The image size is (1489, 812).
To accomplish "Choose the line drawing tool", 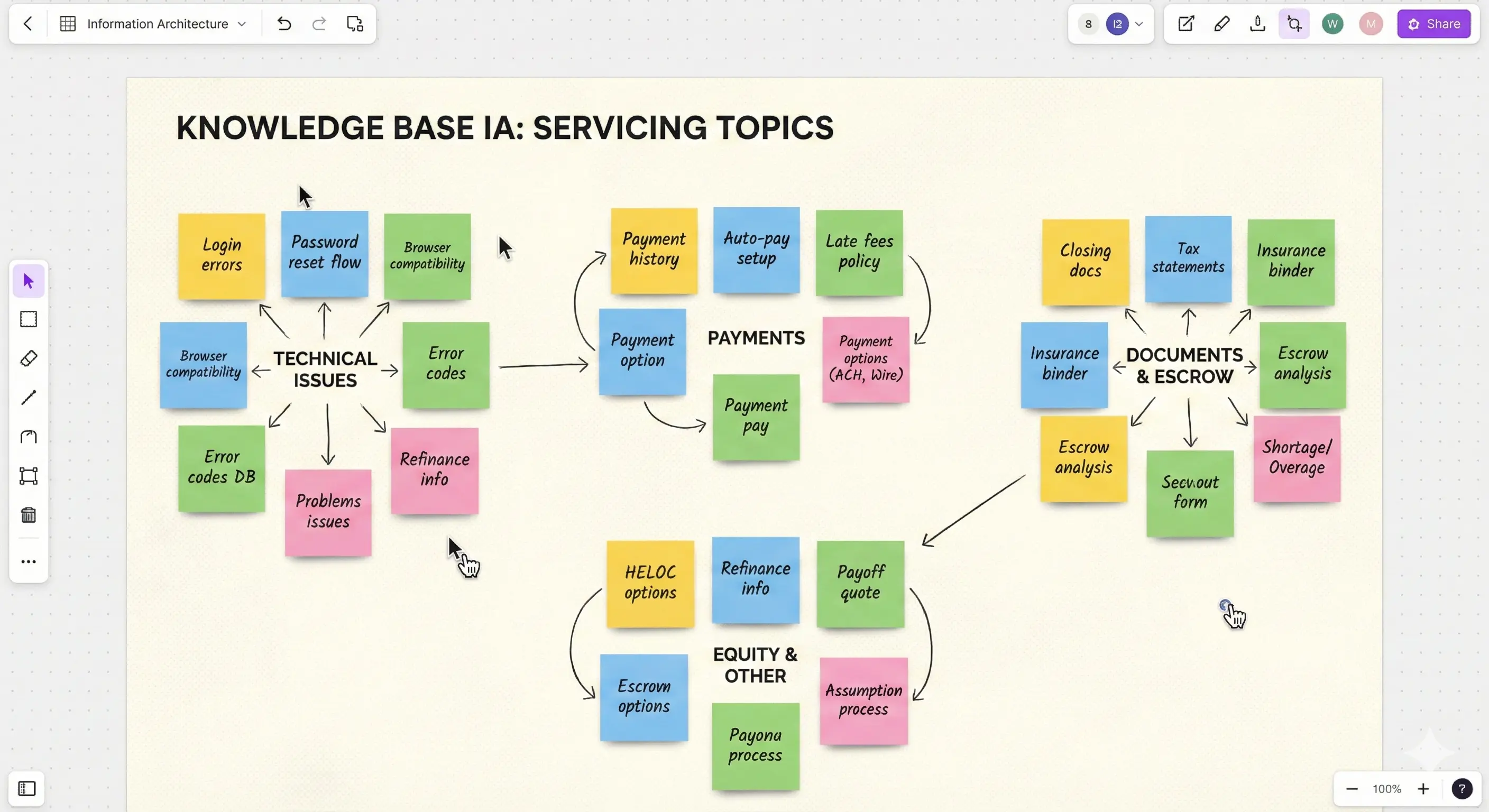I will click(29, 398).
